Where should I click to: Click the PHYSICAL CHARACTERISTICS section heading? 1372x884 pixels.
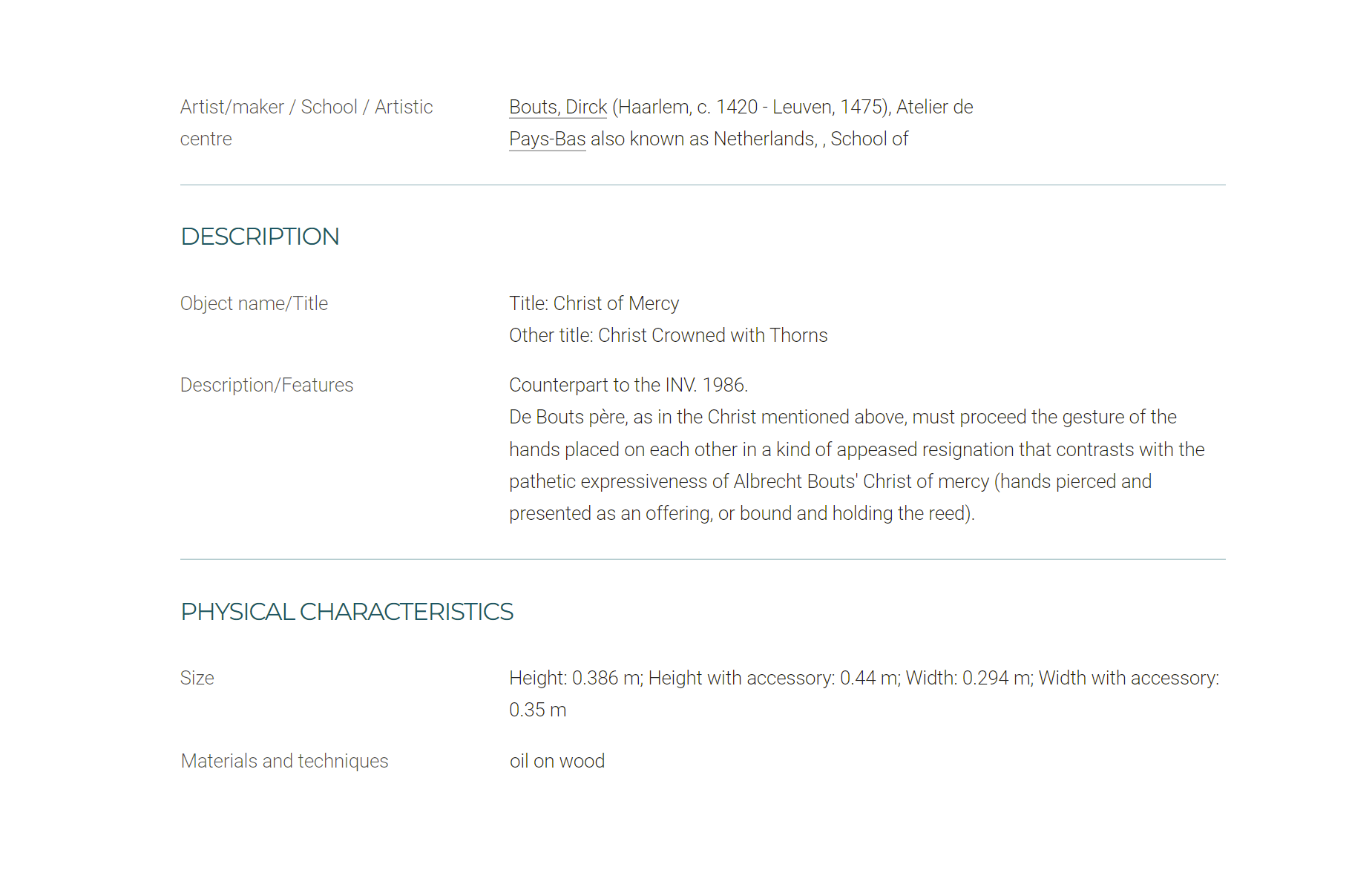[347, 612]
